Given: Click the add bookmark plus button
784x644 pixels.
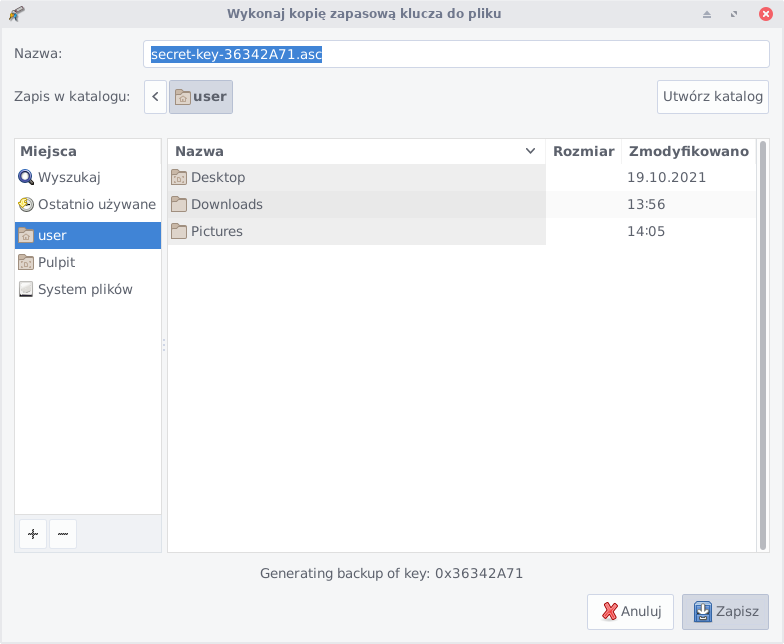Looking at the screenshot, I should click(33, 534).
